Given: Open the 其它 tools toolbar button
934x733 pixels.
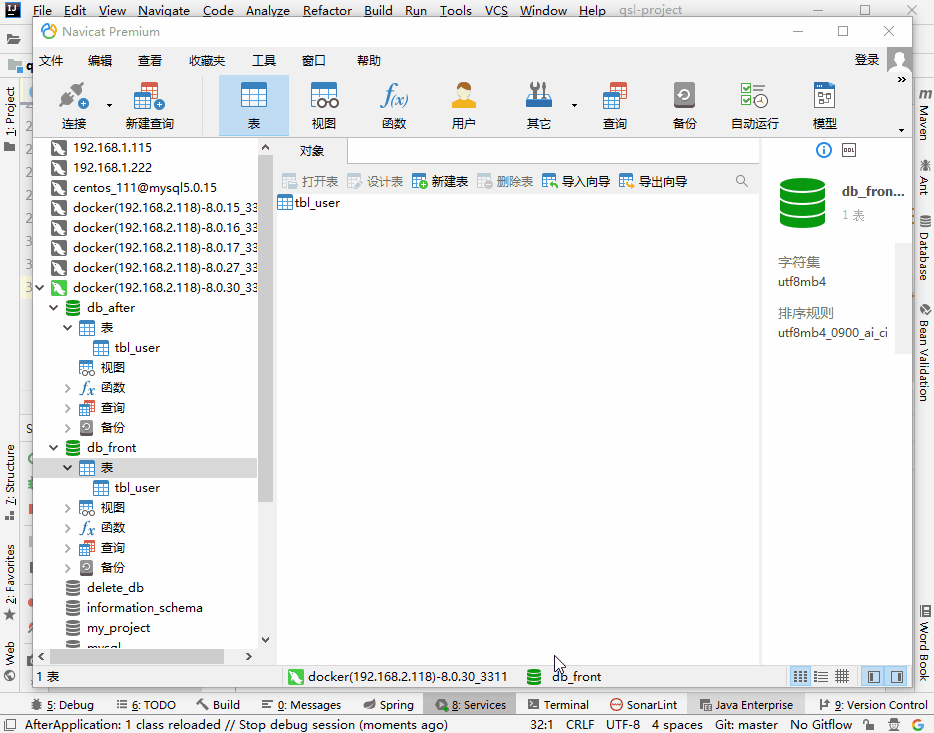Looking at the screenshot, I should point(538,106).
